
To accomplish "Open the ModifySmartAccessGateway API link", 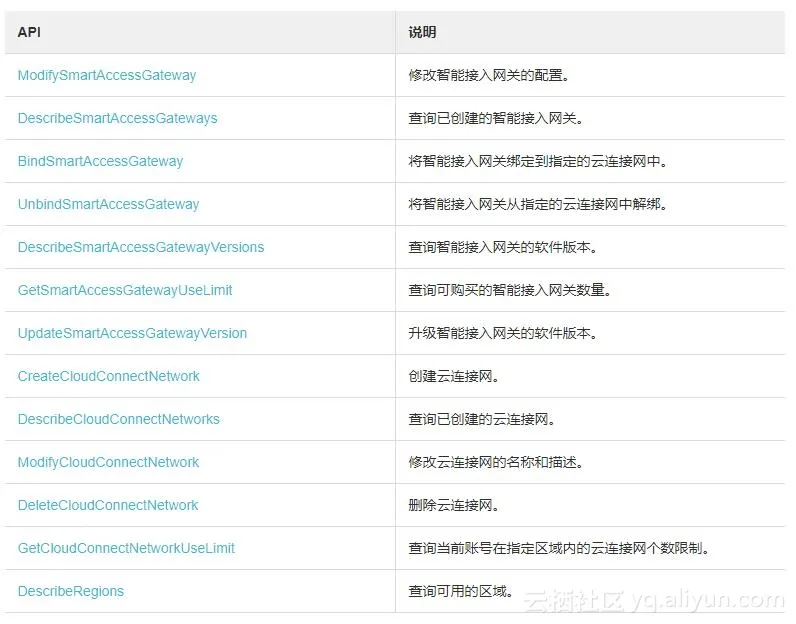I will (x=107, y=76).
